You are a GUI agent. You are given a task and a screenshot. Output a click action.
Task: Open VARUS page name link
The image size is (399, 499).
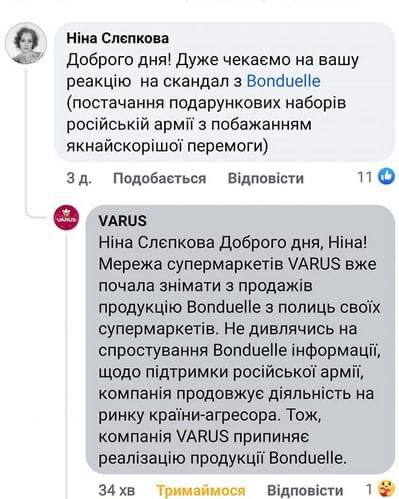(122, 221)
